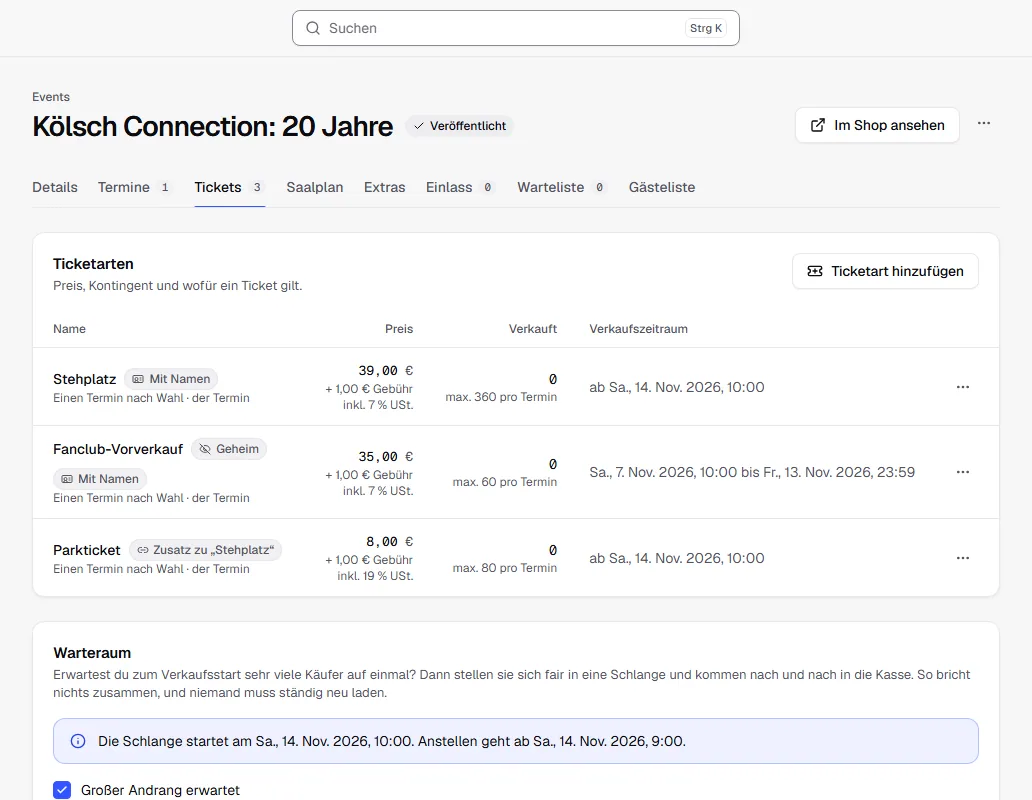1032x800 pixels.
Task: Click the info icon in the Schlange notice
Action: 78,741
